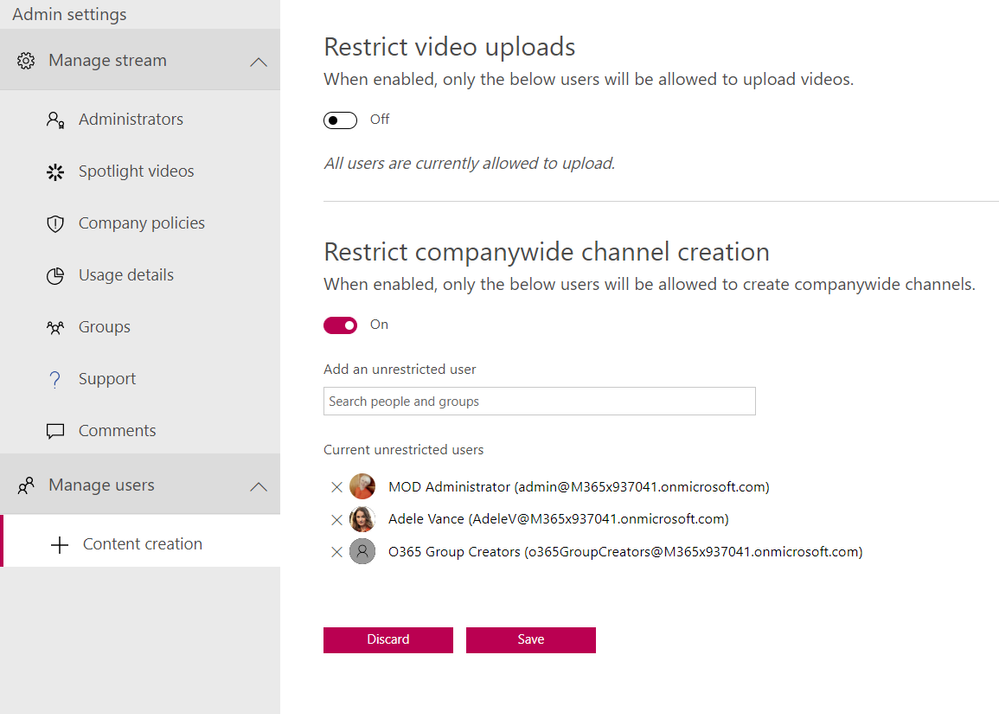Screen dimensions: 999x714
Task: Click the plus icon beside Content creation
Action: click(x=61, y=544)
